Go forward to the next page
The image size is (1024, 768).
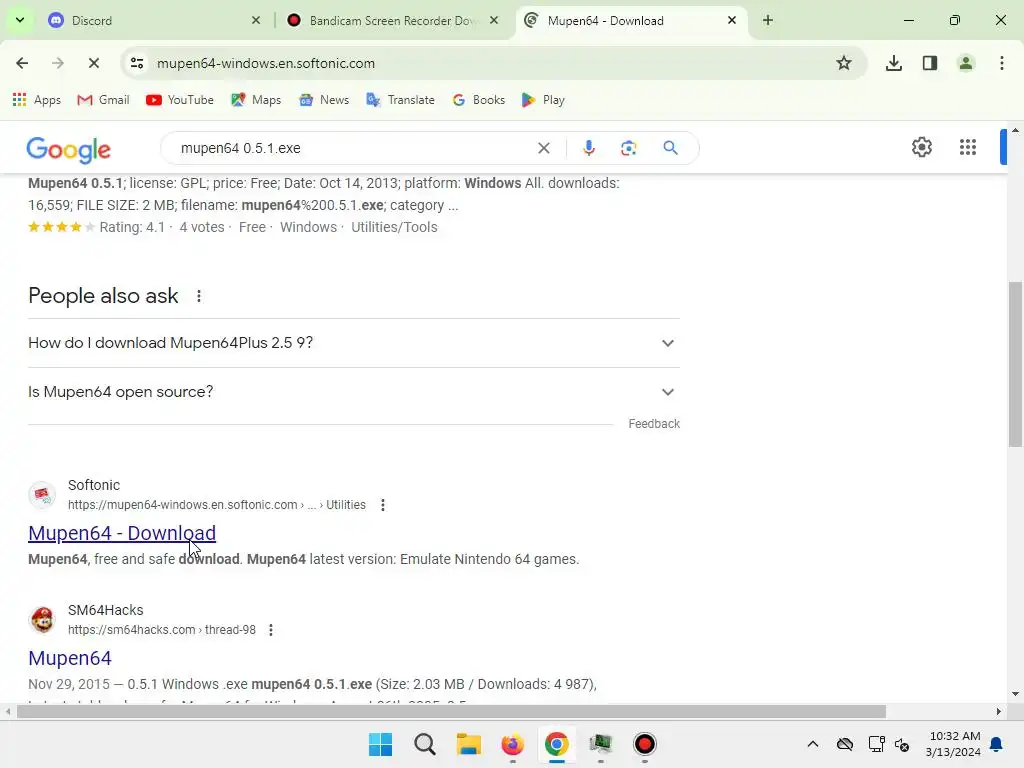click(57, 63)
